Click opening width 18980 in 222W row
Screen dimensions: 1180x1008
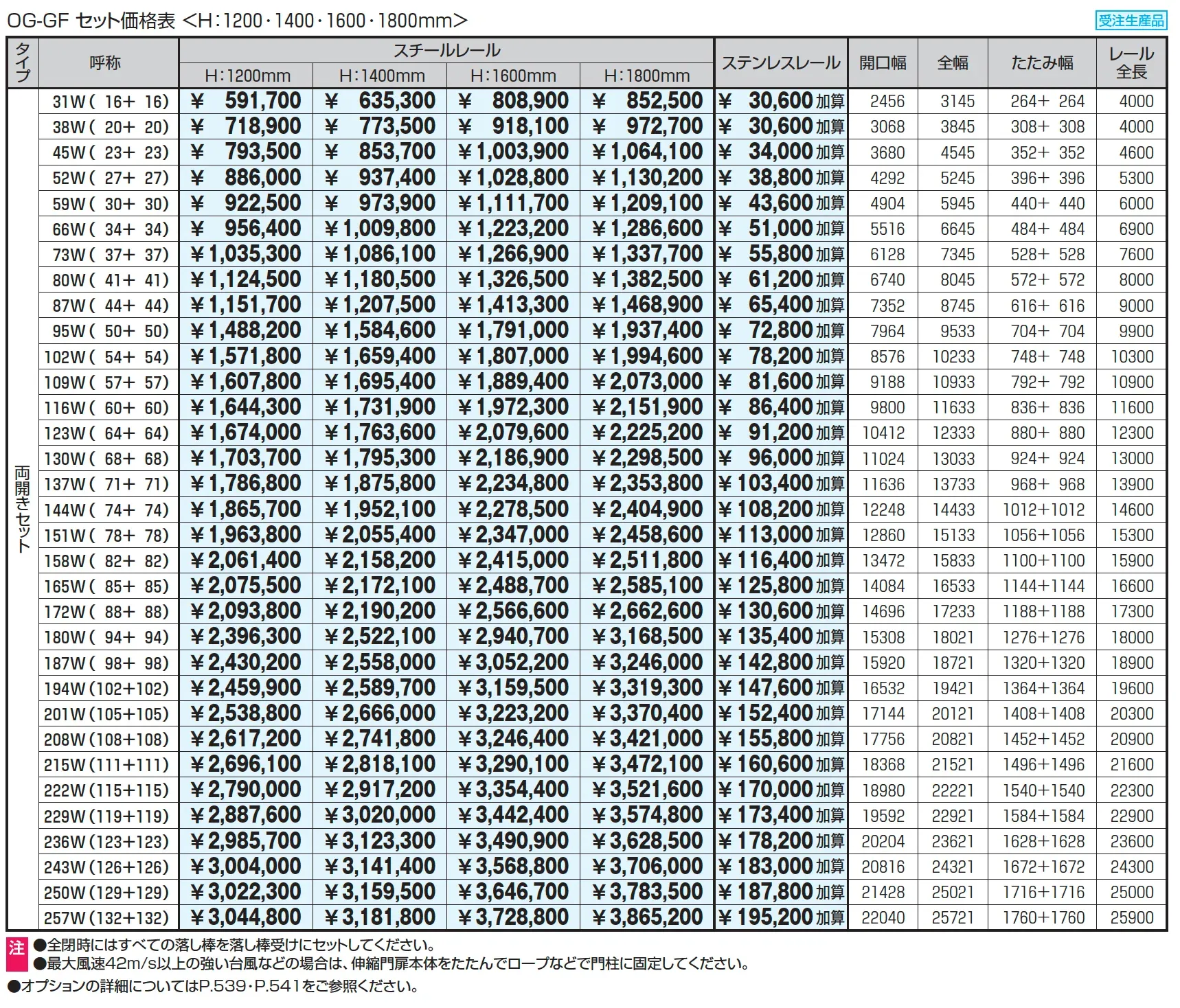coord(883,790)
